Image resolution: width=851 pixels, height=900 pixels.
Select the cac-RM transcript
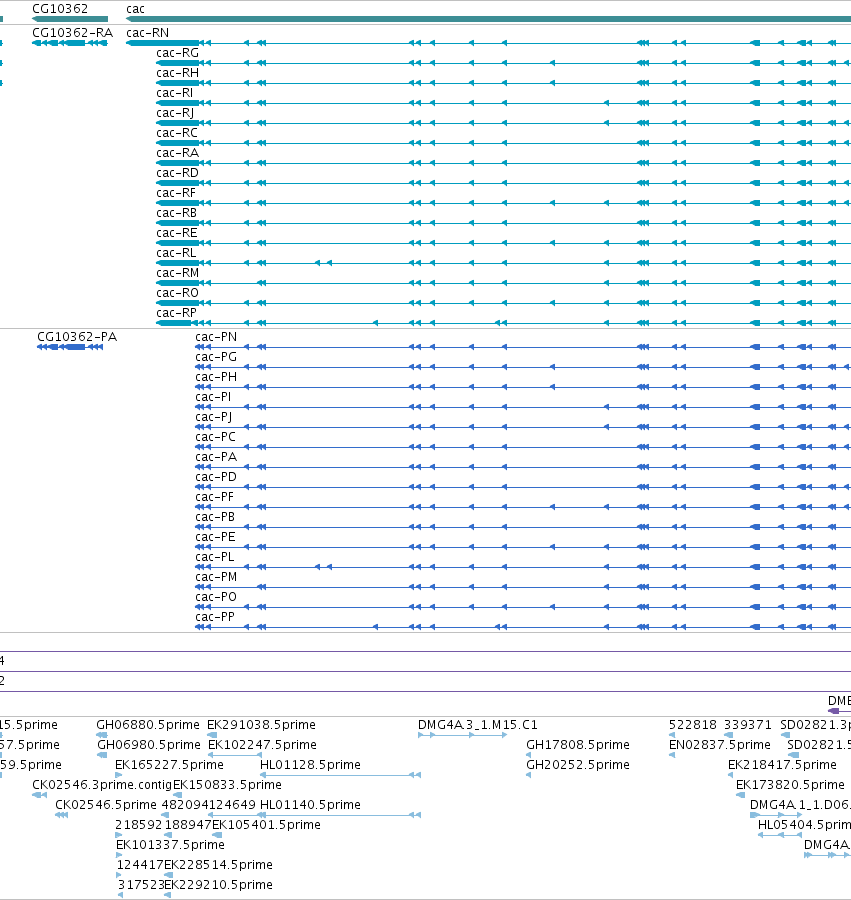point(177,273)
